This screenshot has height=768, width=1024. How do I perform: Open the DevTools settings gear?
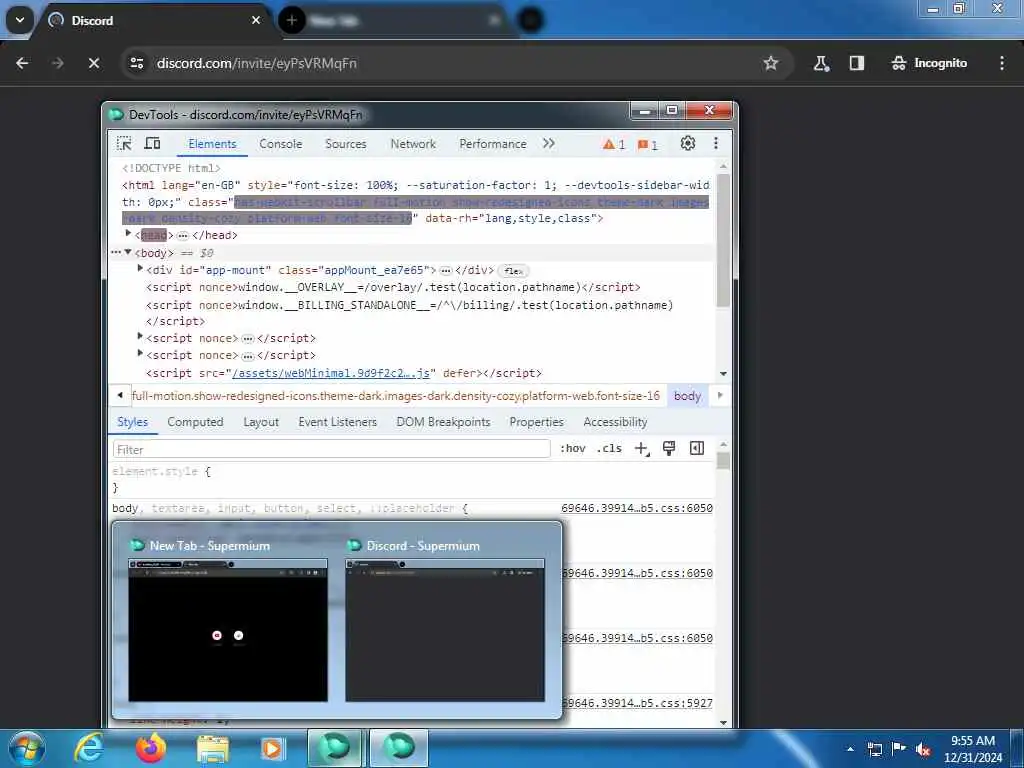point(688,143)
